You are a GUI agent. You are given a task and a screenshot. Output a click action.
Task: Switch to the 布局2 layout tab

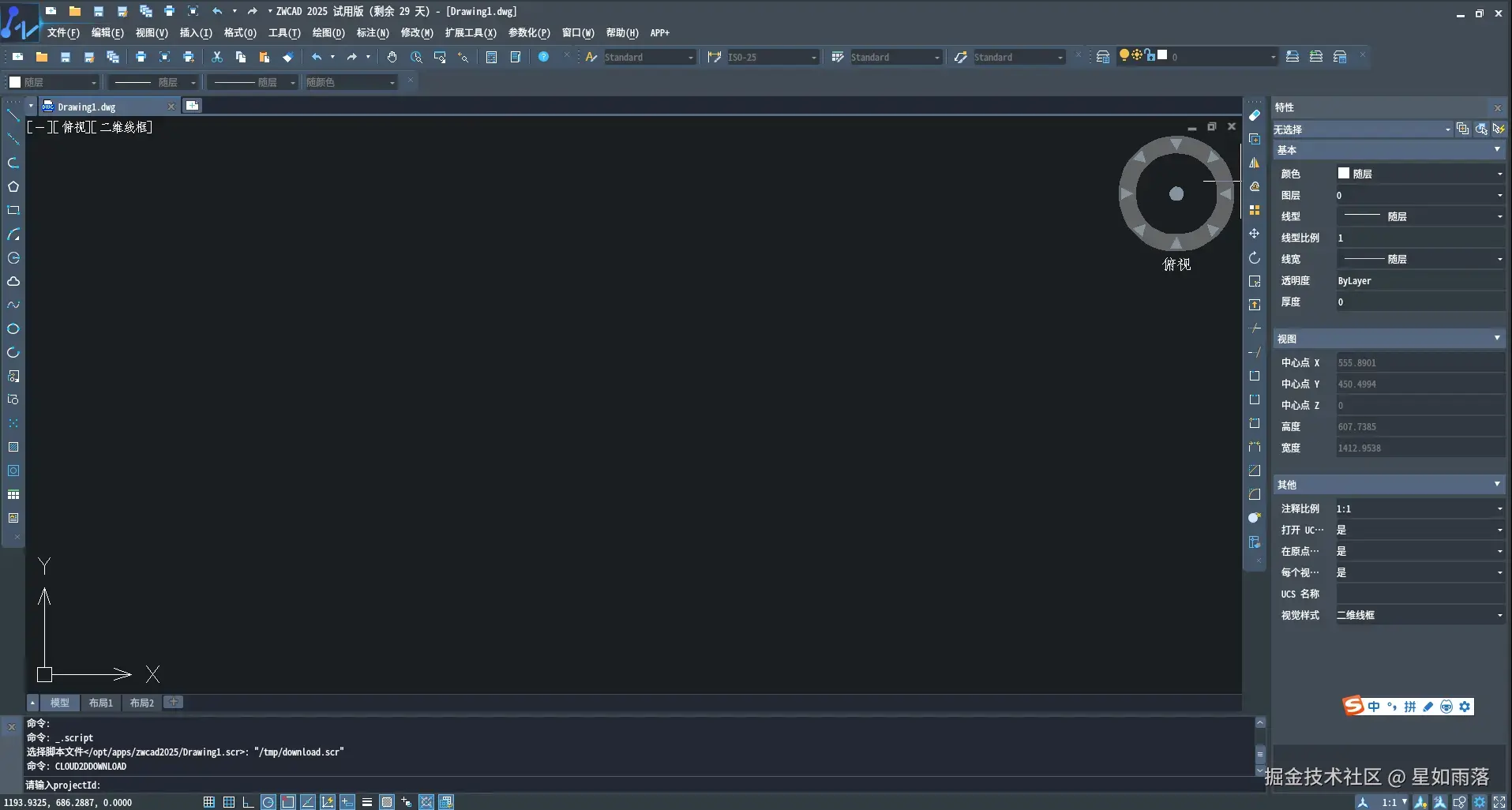[142, 703]
